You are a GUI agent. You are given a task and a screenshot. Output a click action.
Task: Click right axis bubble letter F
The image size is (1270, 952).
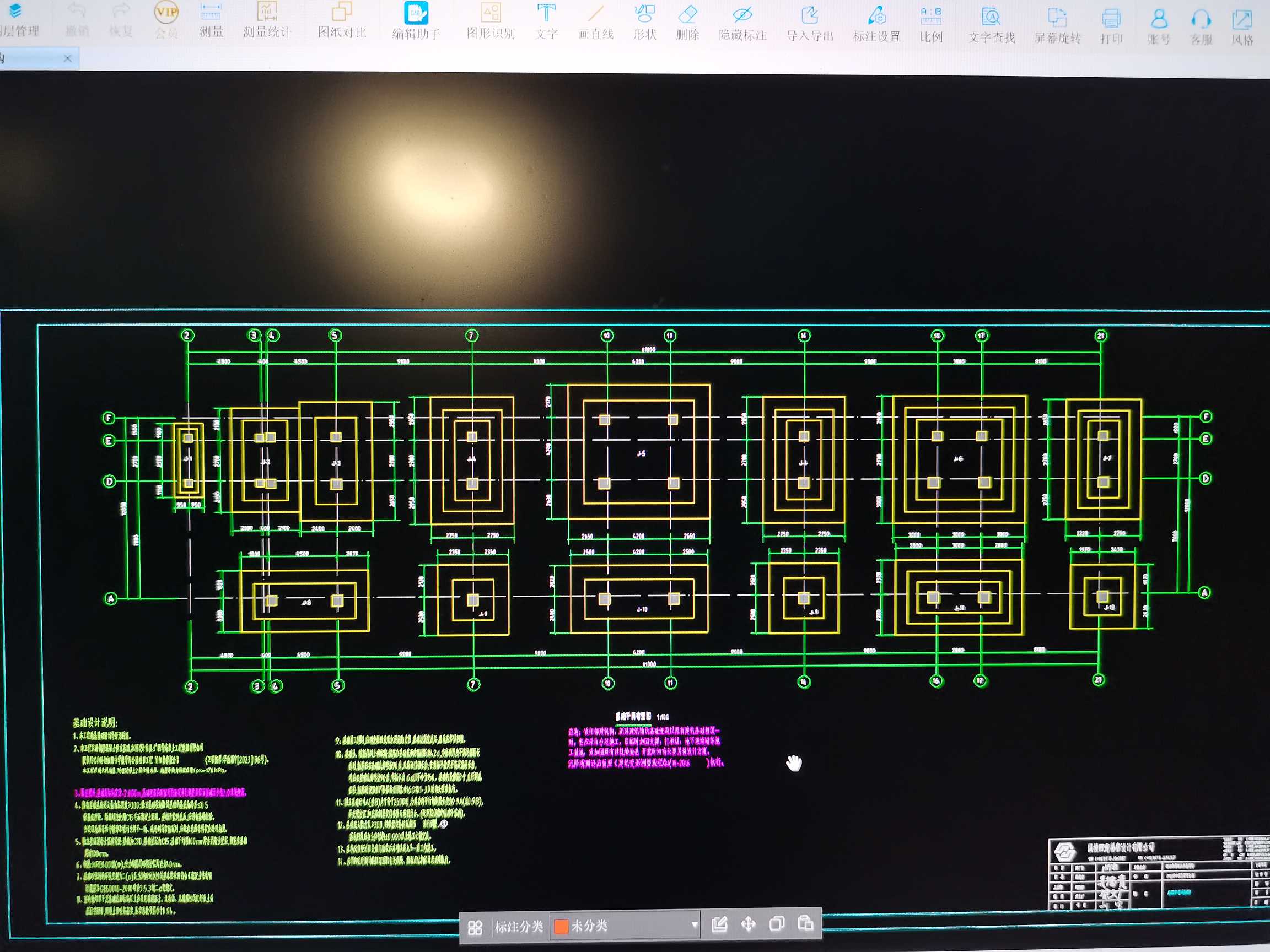[x=1206, y=416]
